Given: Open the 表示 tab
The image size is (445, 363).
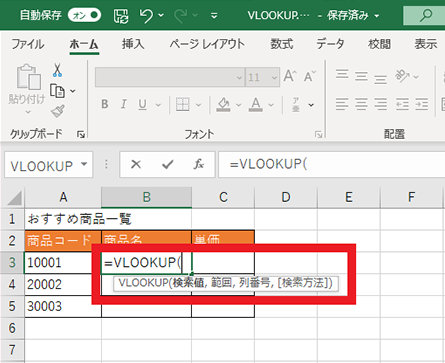Looking at the screenshot, I should click(426, 44).
